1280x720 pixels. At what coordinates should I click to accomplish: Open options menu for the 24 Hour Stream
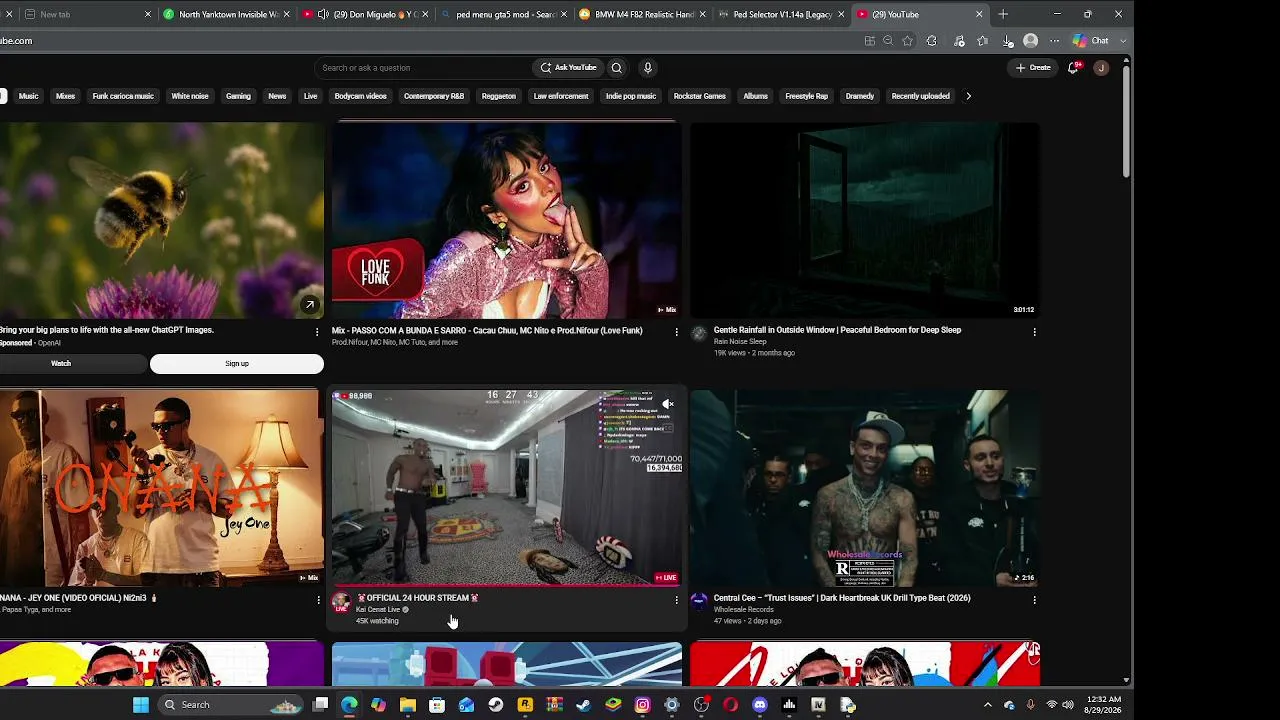click(676, 600)
